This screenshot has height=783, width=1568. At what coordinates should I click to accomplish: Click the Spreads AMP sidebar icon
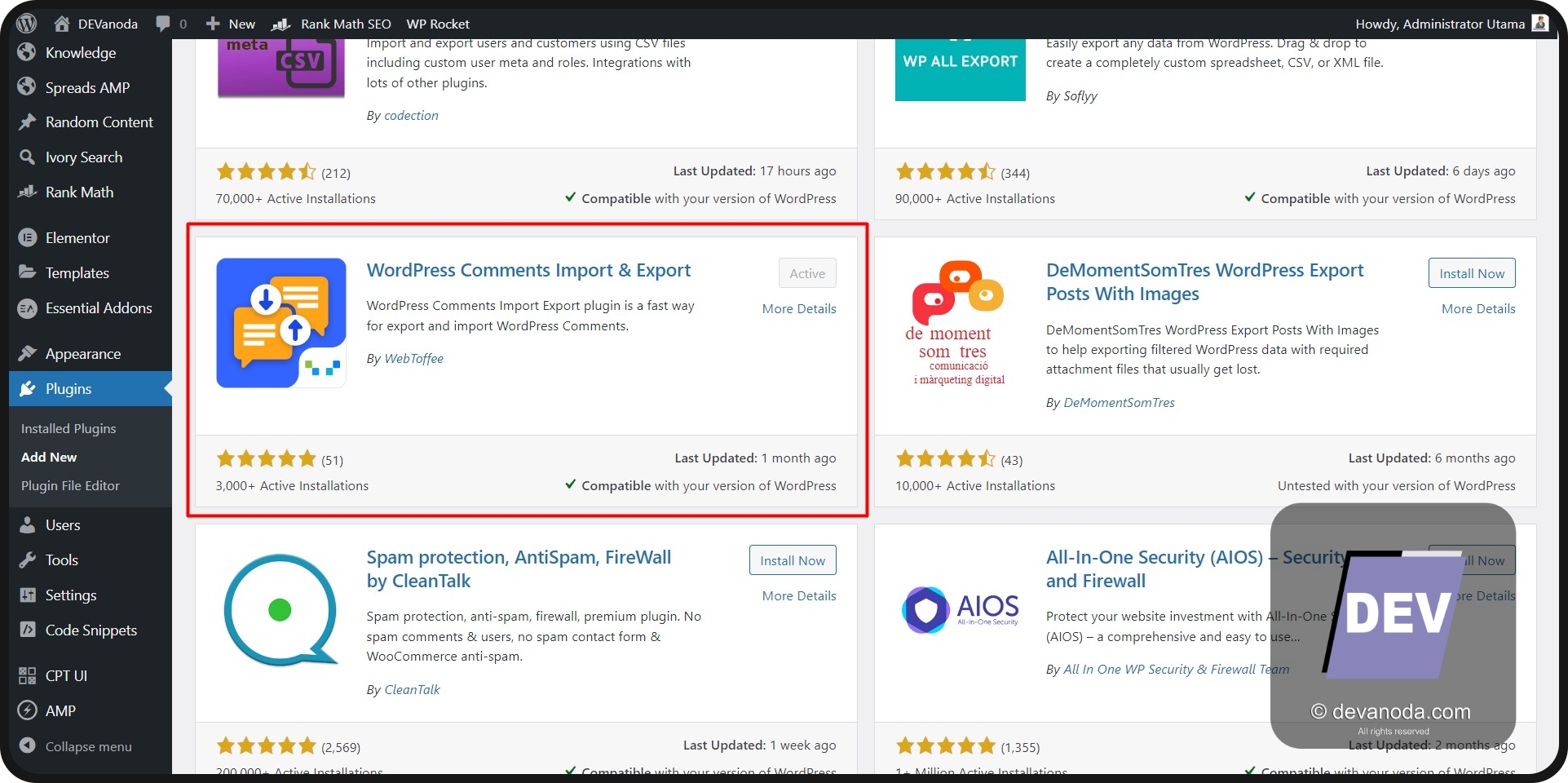(27, 86)
